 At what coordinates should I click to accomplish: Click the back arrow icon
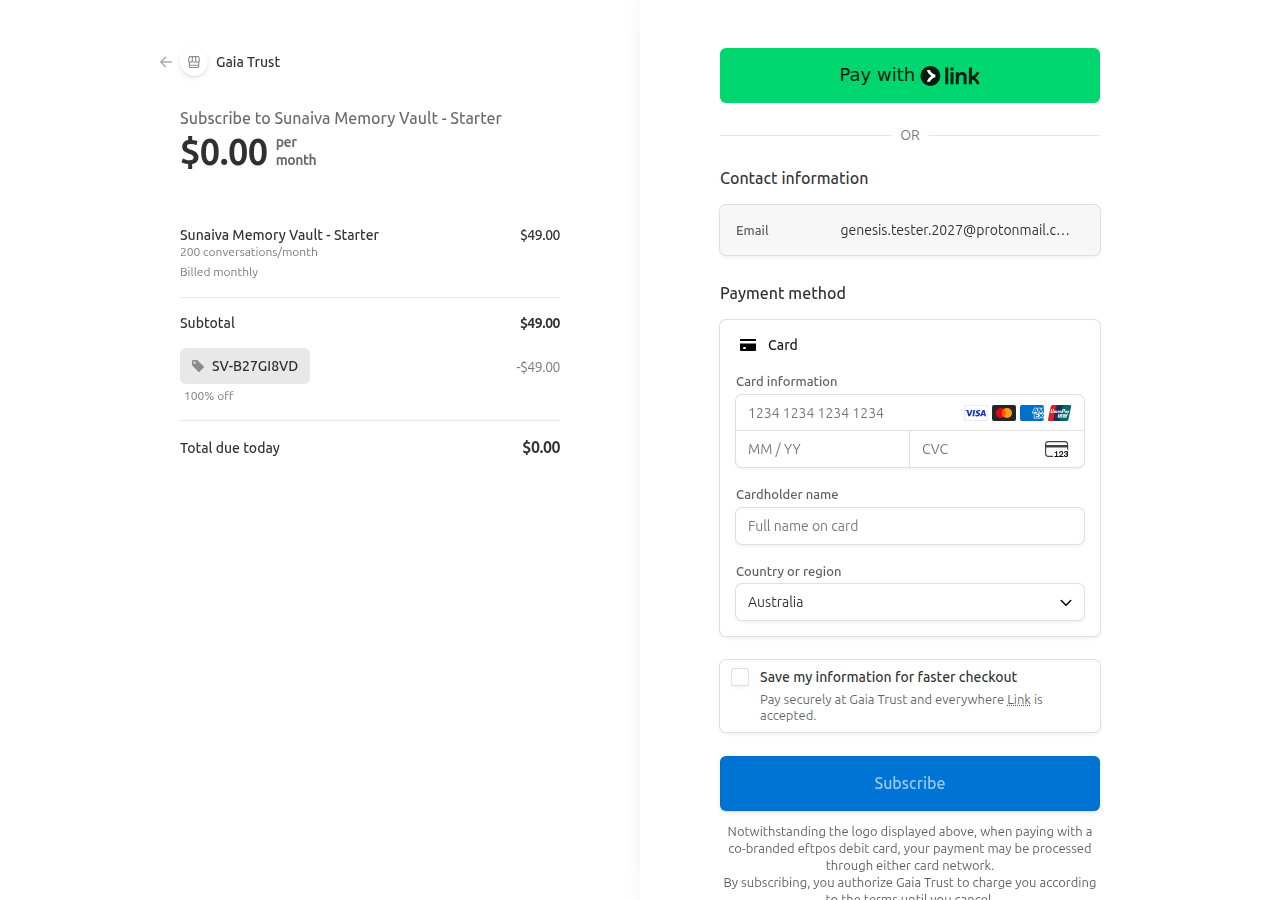point(166,62)
